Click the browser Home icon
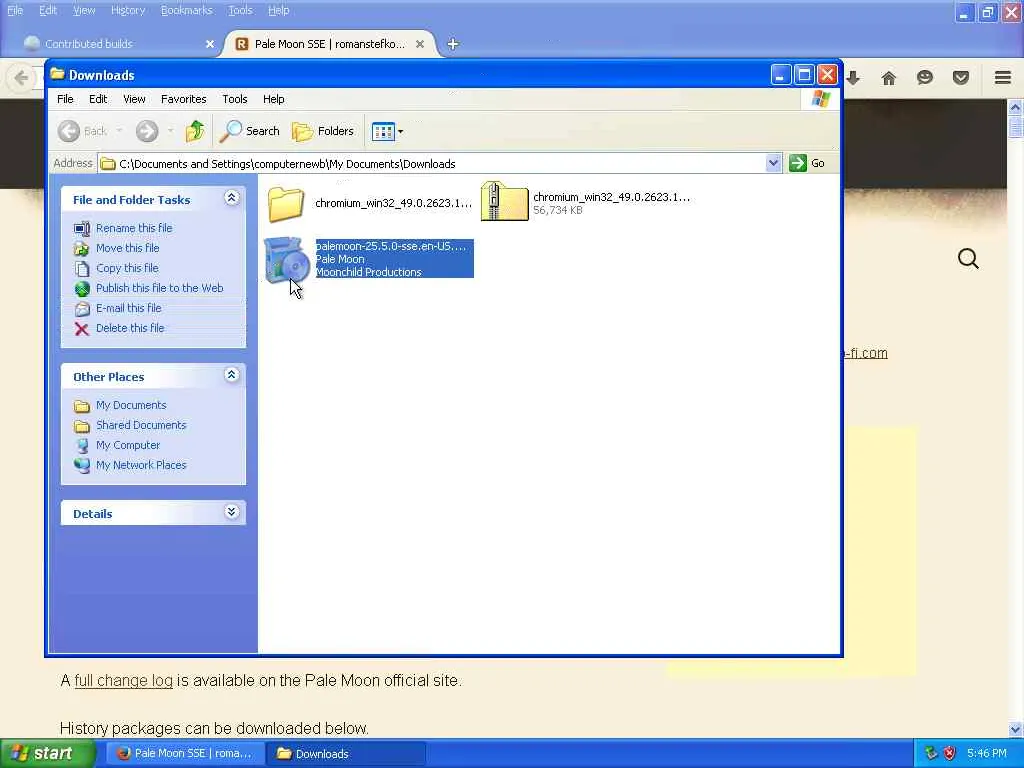 [889, 78]
